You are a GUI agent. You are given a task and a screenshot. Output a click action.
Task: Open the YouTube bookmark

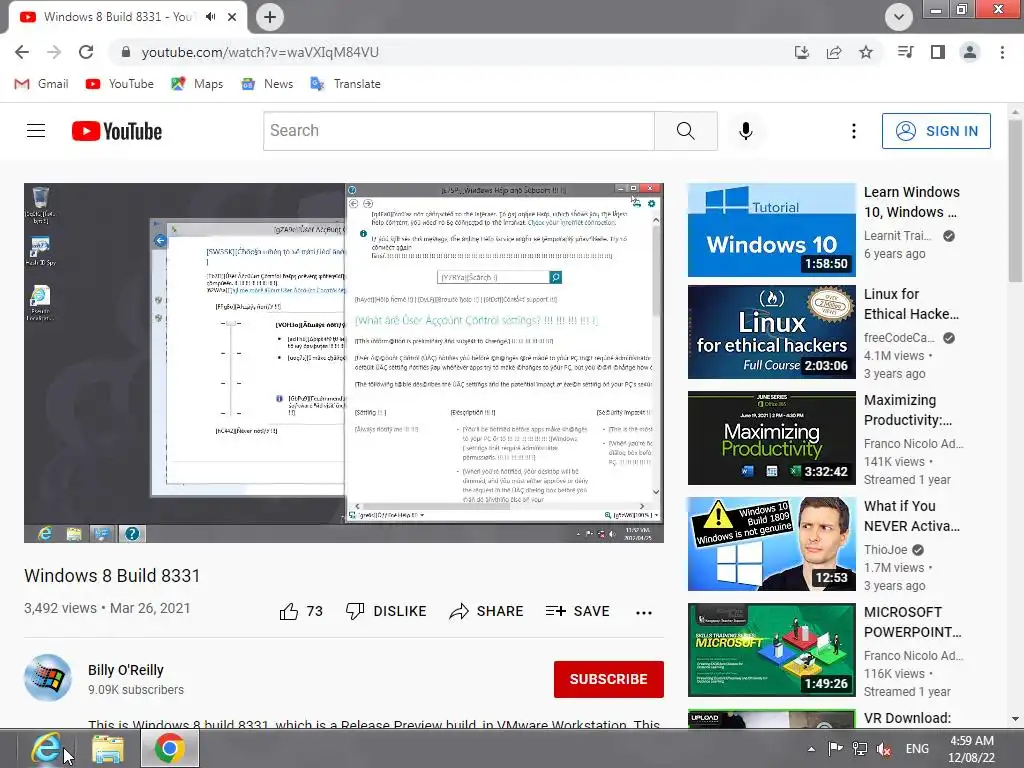tap(120, 84)
